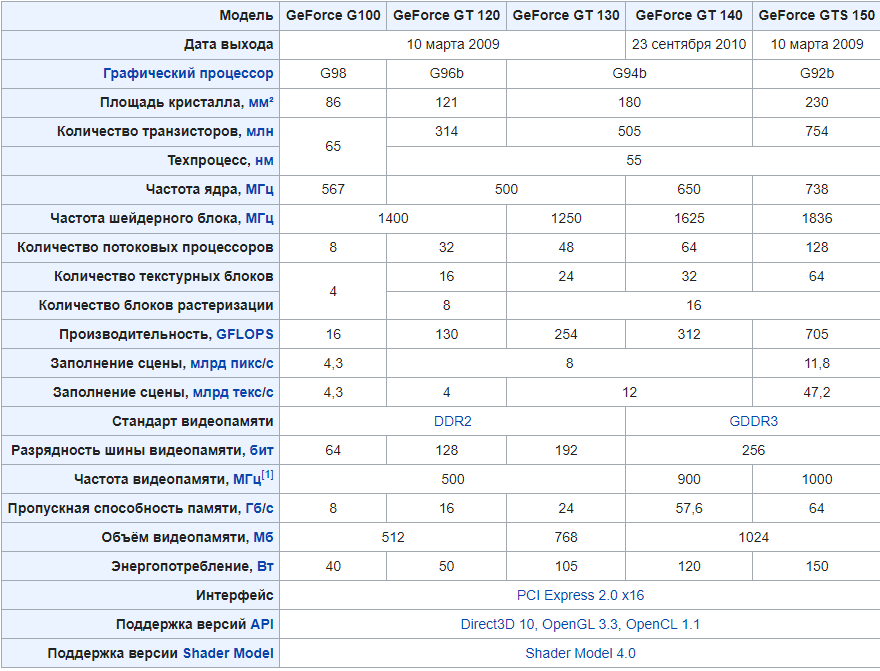Select the 1000 memory frequency cell
880x671 pixels.
tap(817, 480)
